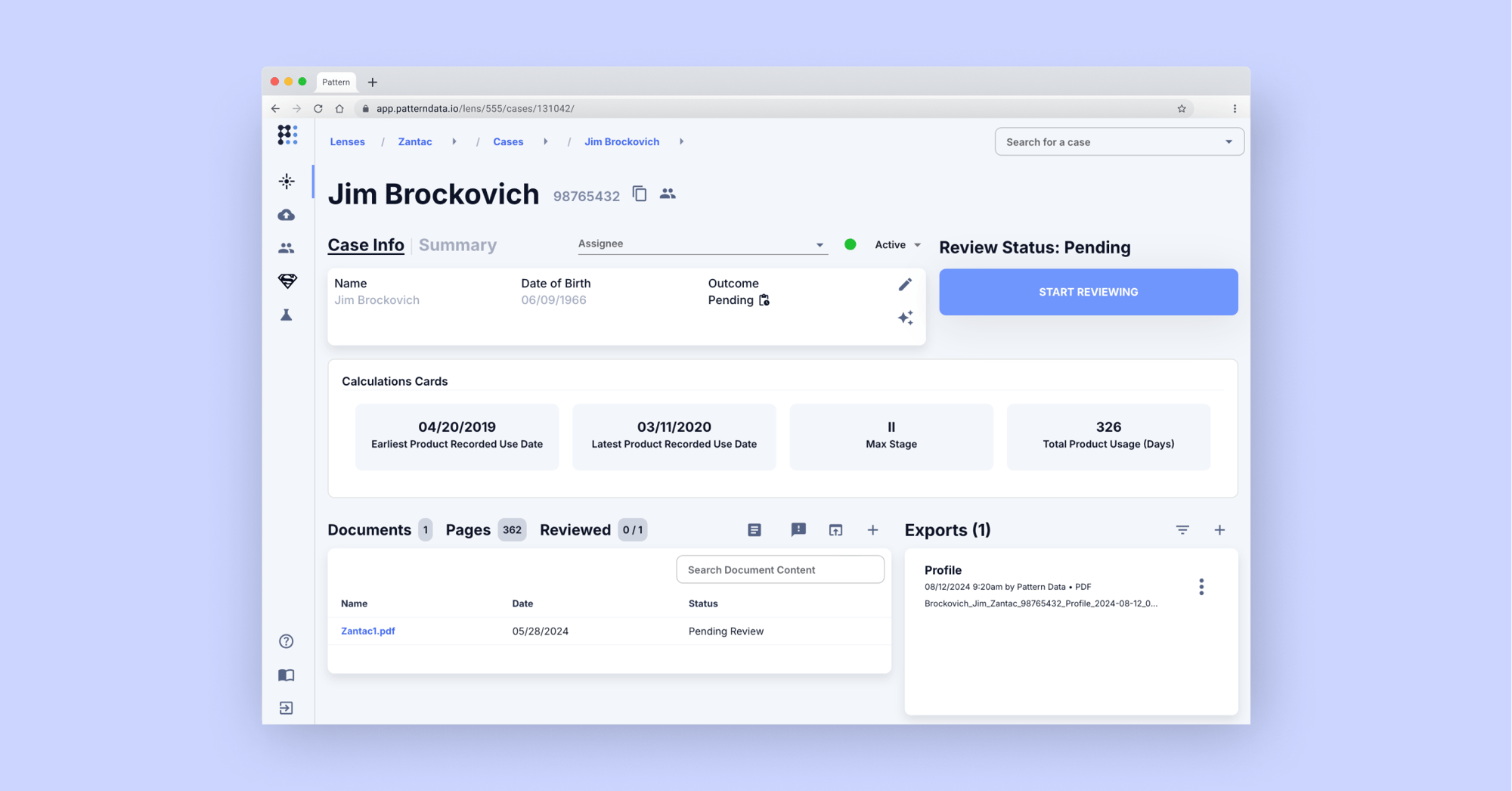Reload the page in browser
This screenshot has width=1512, height=791.
coord(318,108)
